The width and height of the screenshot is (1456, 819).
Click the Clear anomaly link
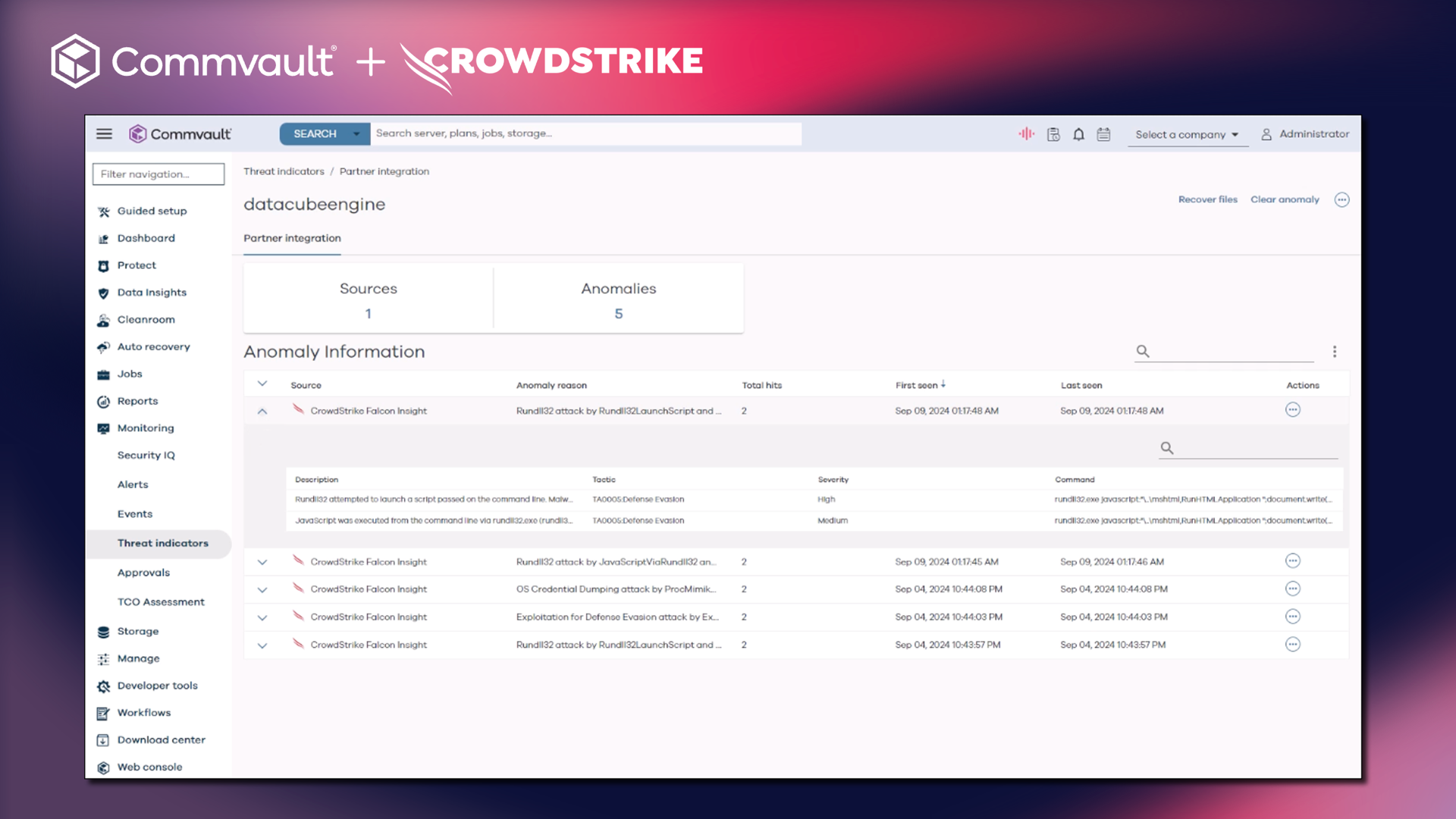(1285, 199)
